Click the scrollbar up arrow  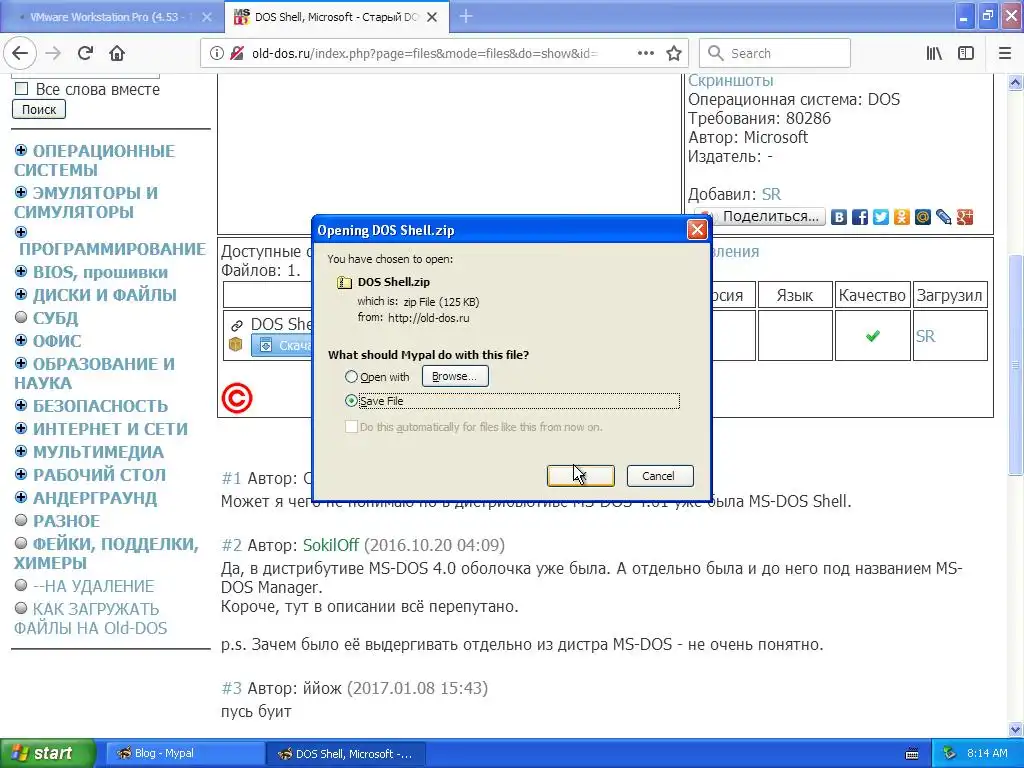[x=1015, y=82]
